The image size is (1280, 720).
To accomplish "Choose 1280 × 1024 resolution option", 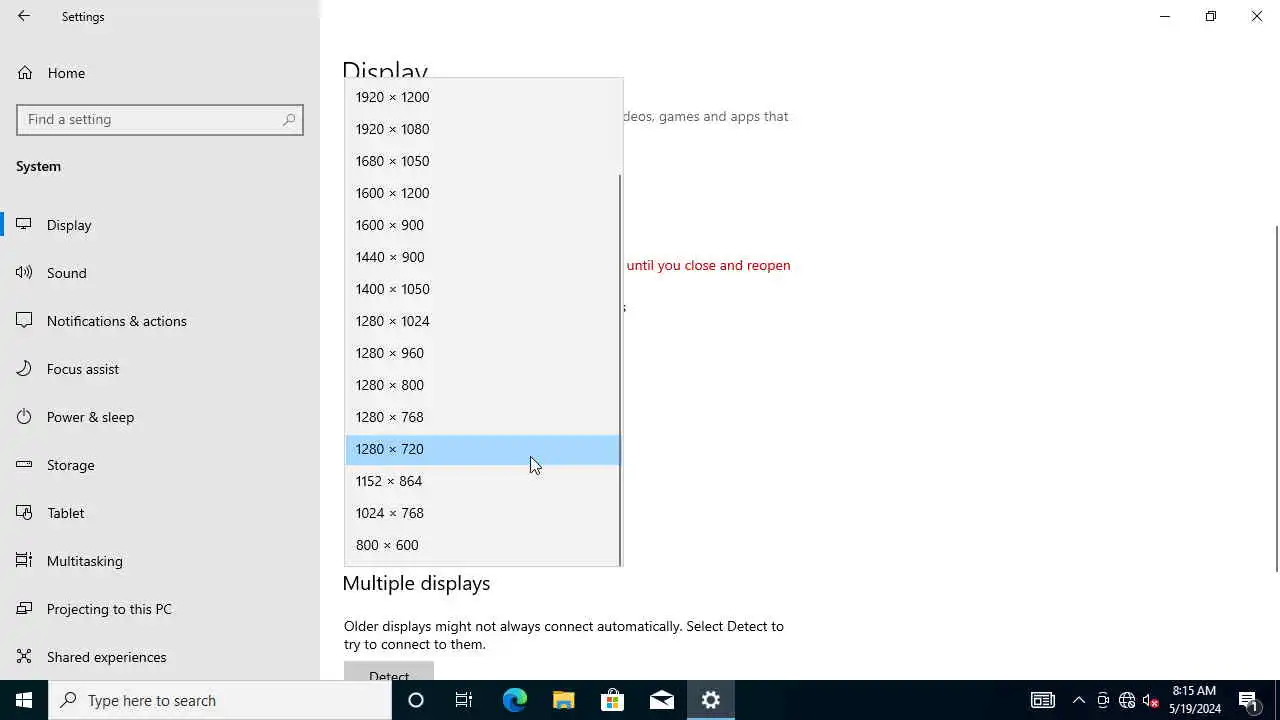I will (483, 321).
